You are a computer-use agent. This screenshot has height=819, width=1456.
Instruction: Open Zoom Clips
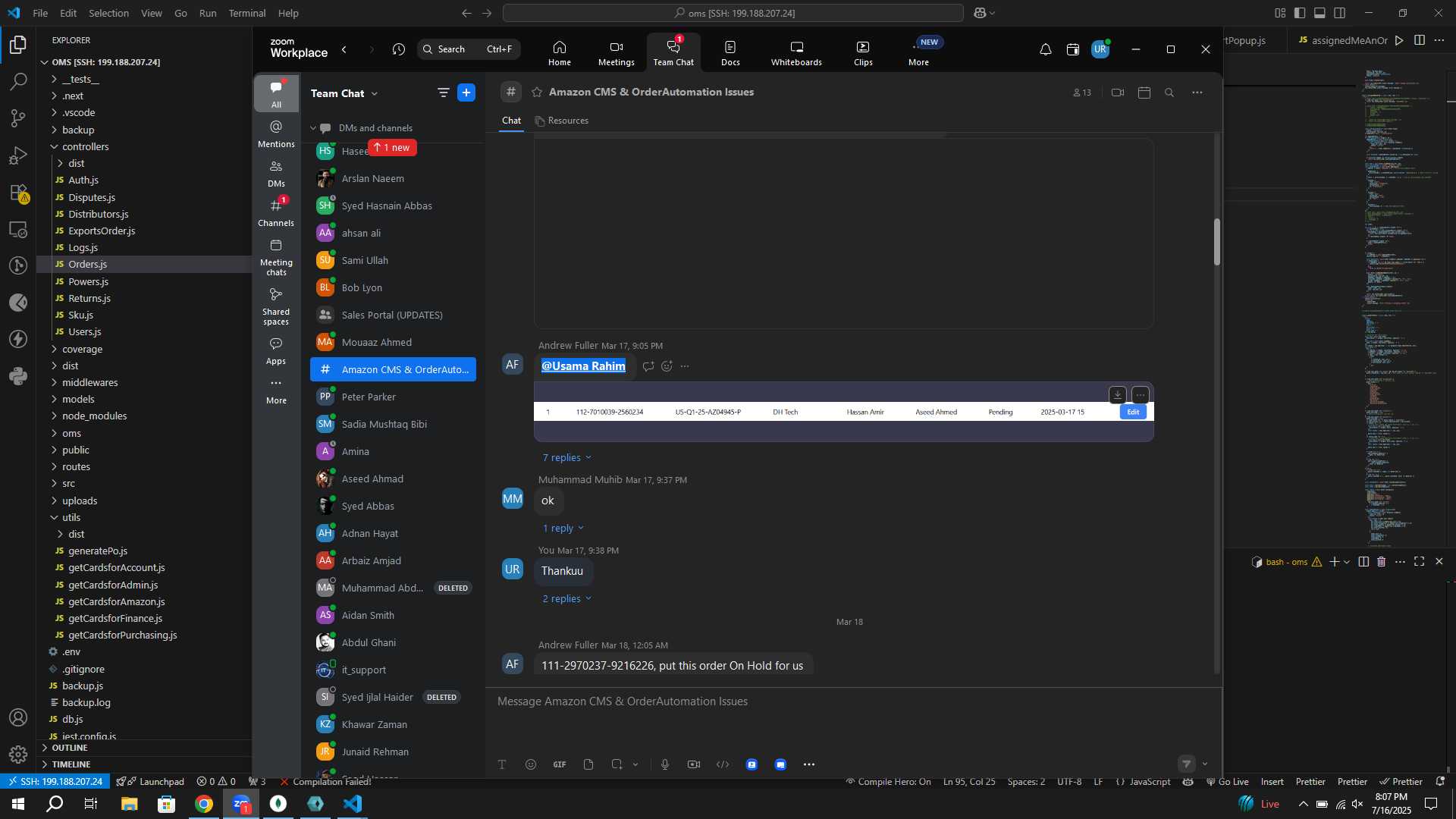point(863,52)
